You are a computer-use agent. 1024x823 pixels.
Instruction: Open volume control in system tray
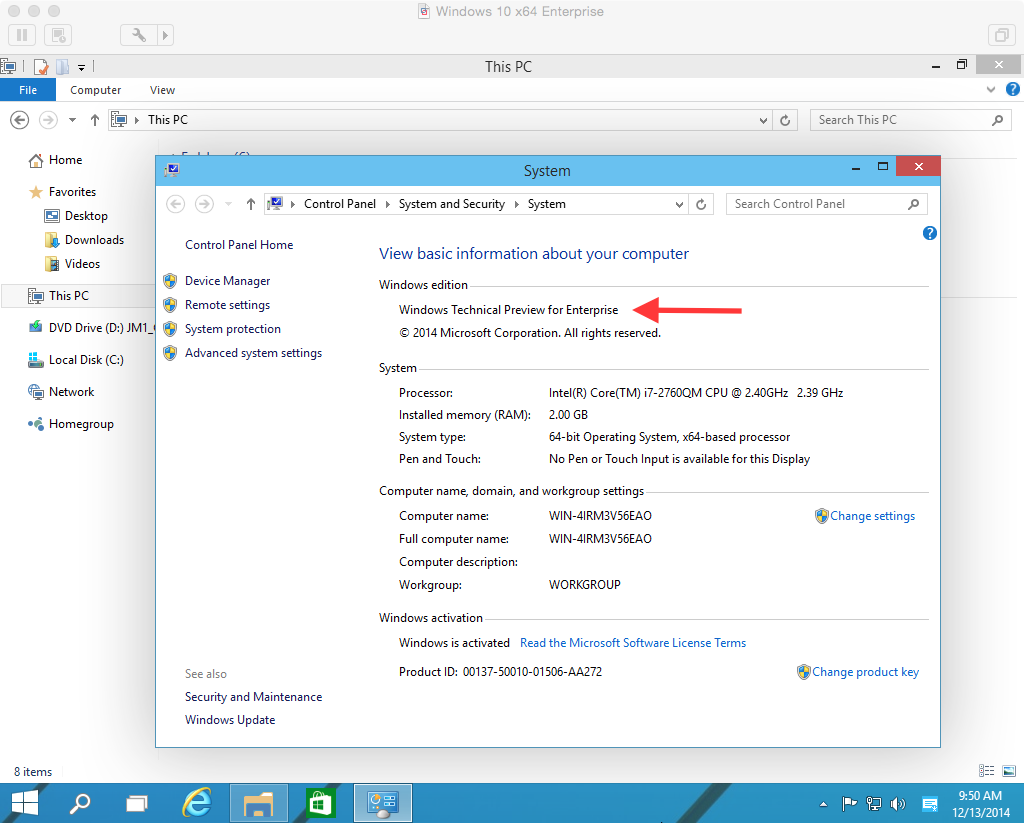click(898, 804)
